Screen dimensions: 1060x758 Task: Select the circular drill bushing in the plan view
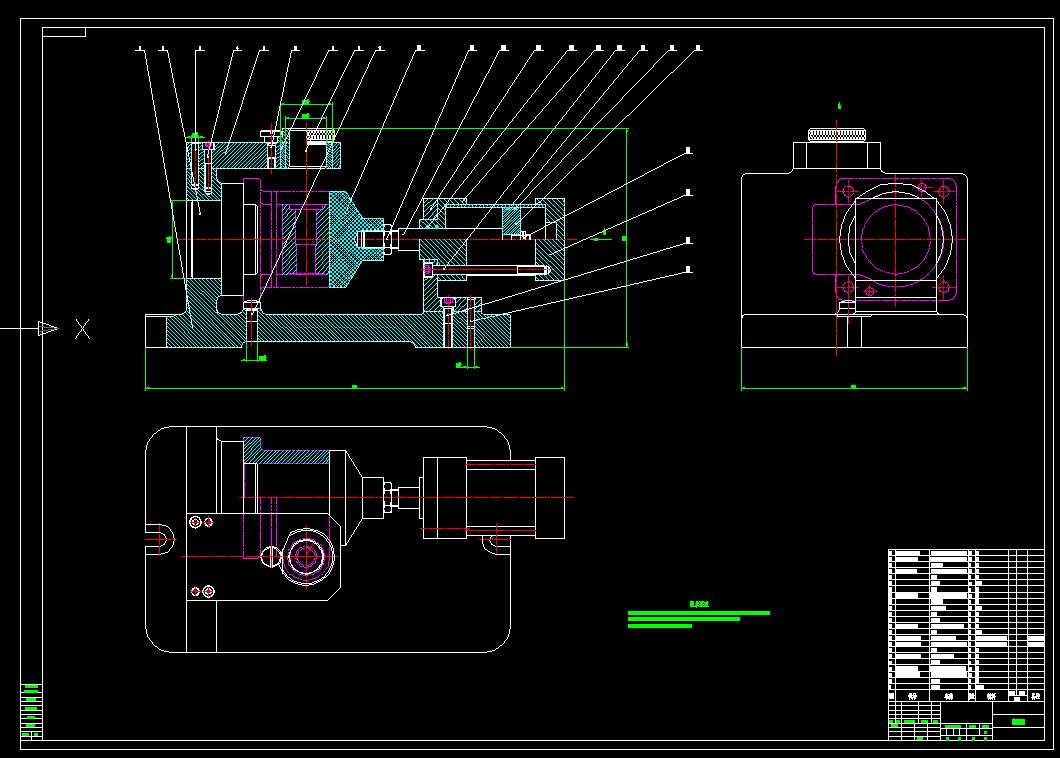click(306, 557)
